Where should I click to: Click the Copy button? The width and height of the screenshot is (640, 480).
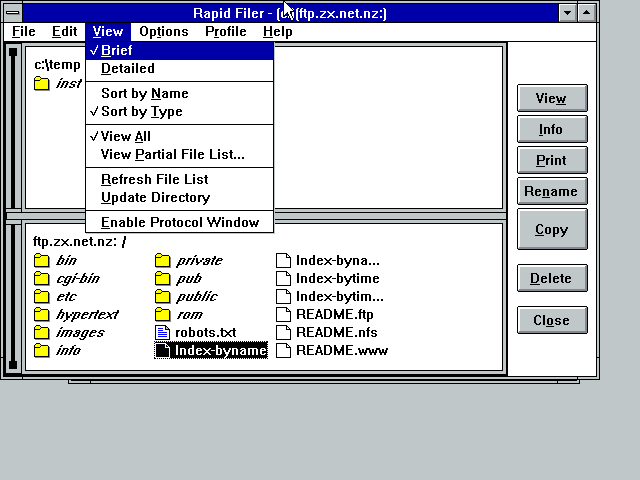552,229
